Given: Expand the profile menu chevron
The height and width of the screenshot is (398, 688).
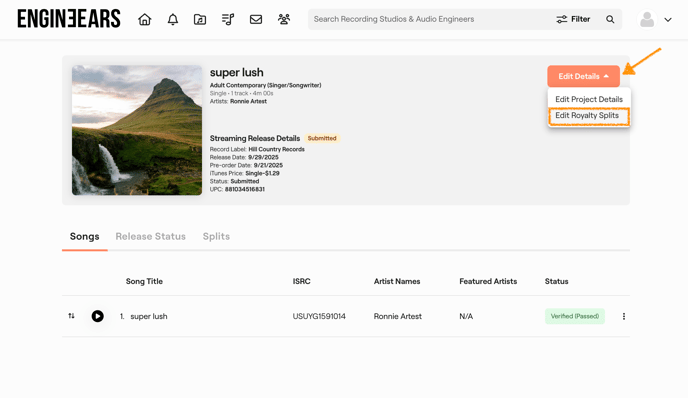Looking at the screenshot, I should pos(668,20).
